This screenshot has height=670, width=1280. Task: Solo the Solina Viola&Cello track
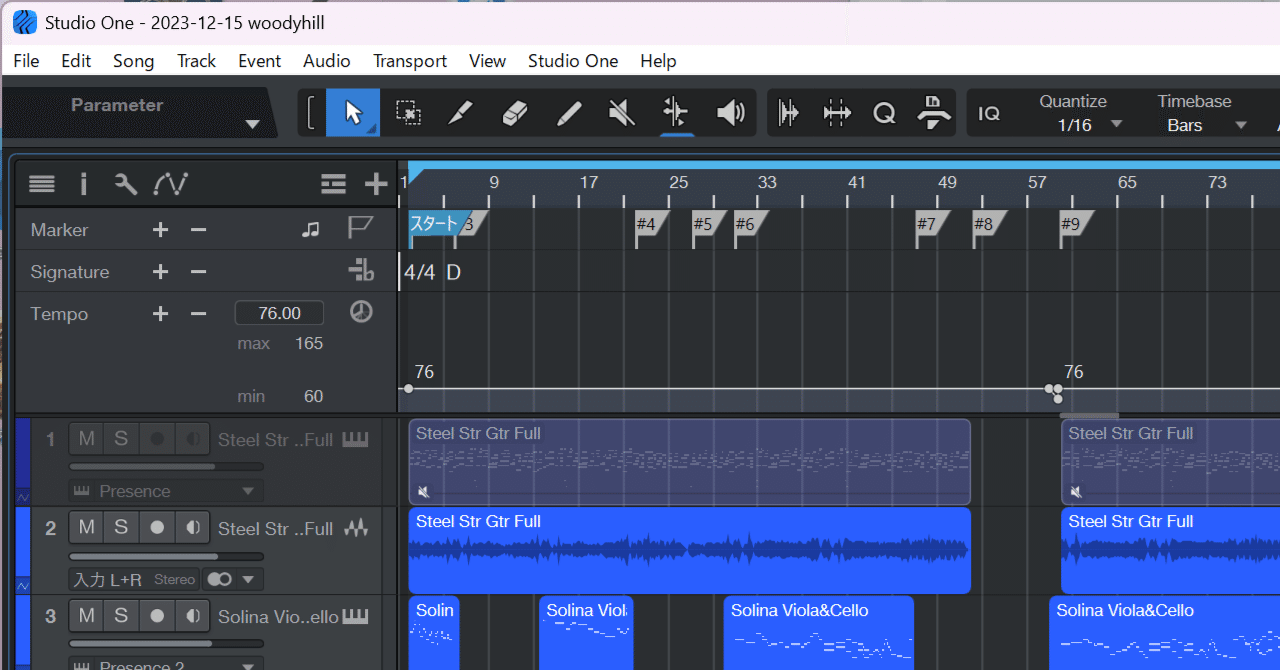(x=121, y=616)
